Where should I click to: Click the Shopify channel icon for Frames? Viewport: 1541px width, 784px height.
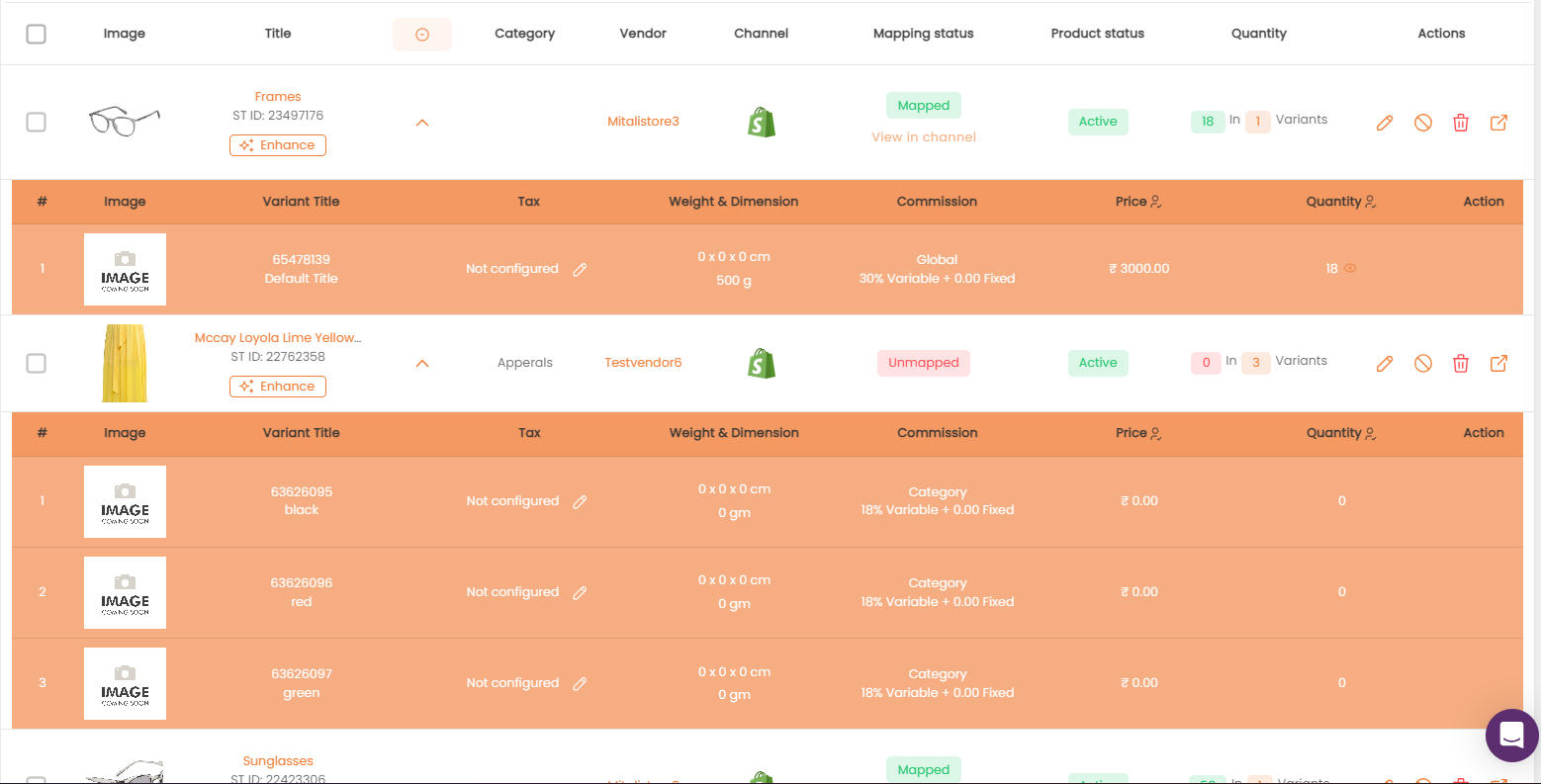pos(762,123)
